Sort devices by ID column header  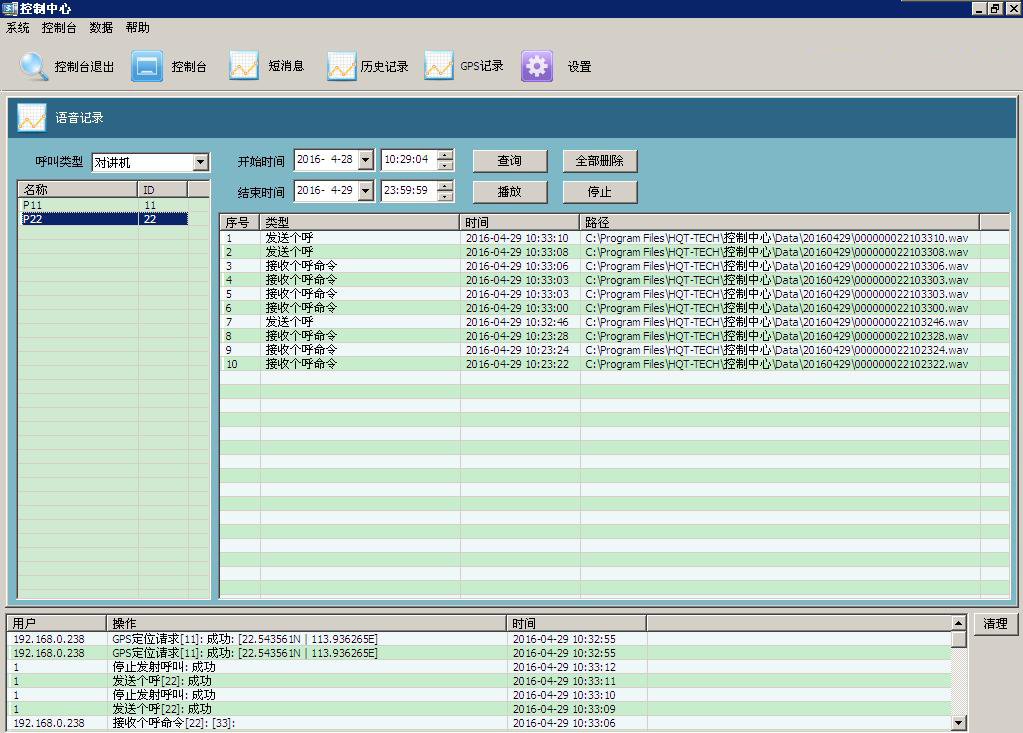click(162, 189)
